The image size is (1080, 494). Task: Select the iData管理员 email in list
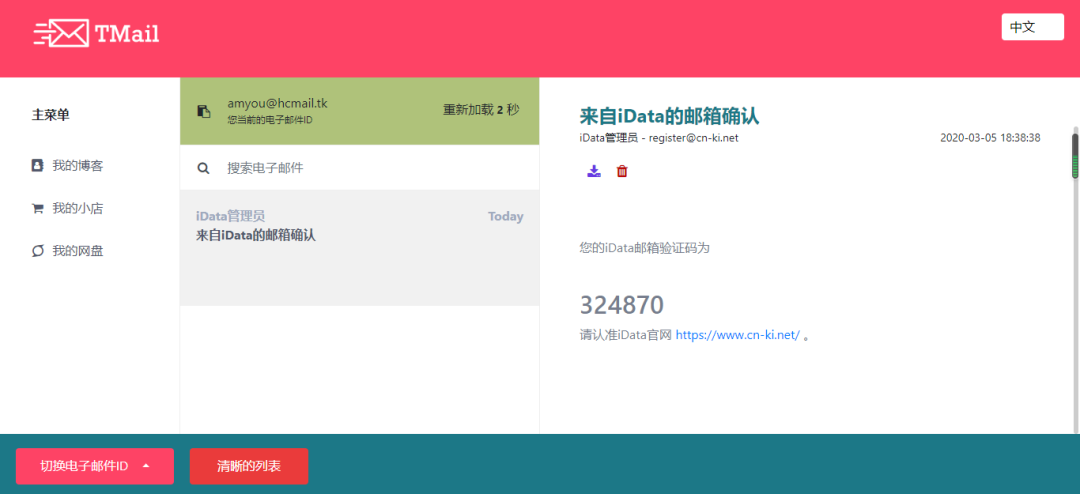point(359,226)
